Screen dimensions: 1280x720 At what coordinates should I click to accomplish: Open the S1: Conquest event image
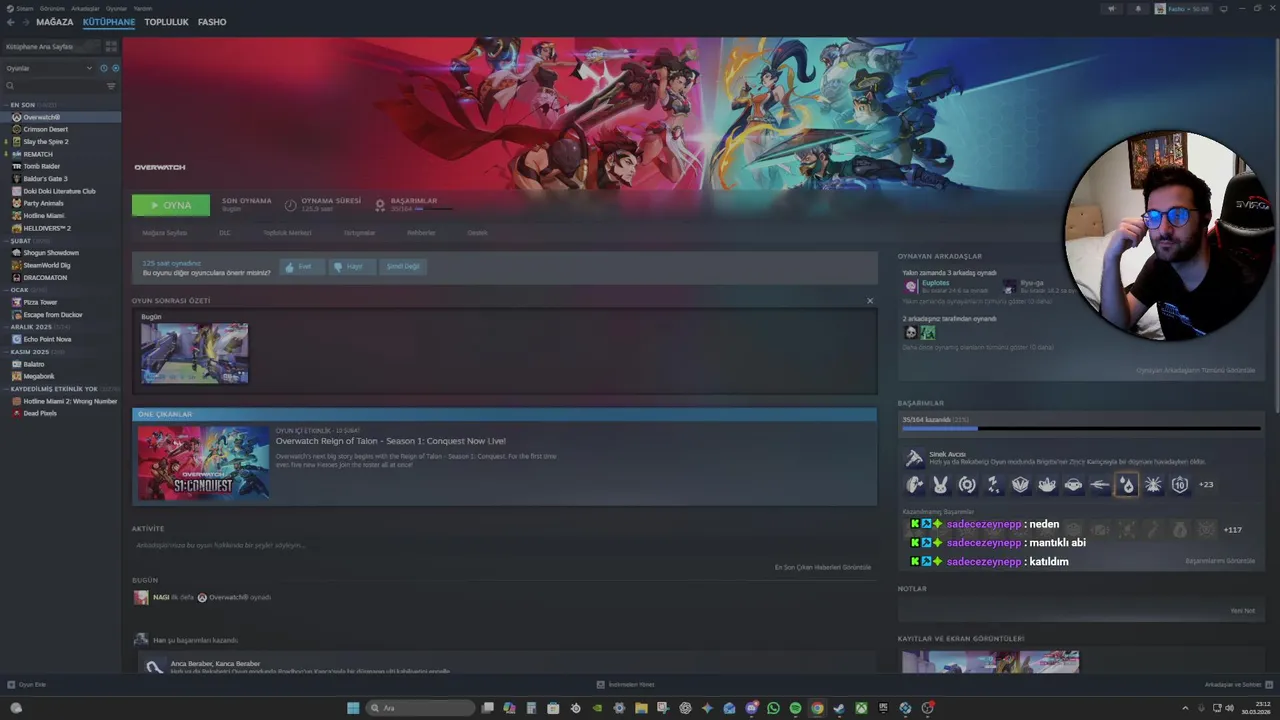click(x=204, y=463)
